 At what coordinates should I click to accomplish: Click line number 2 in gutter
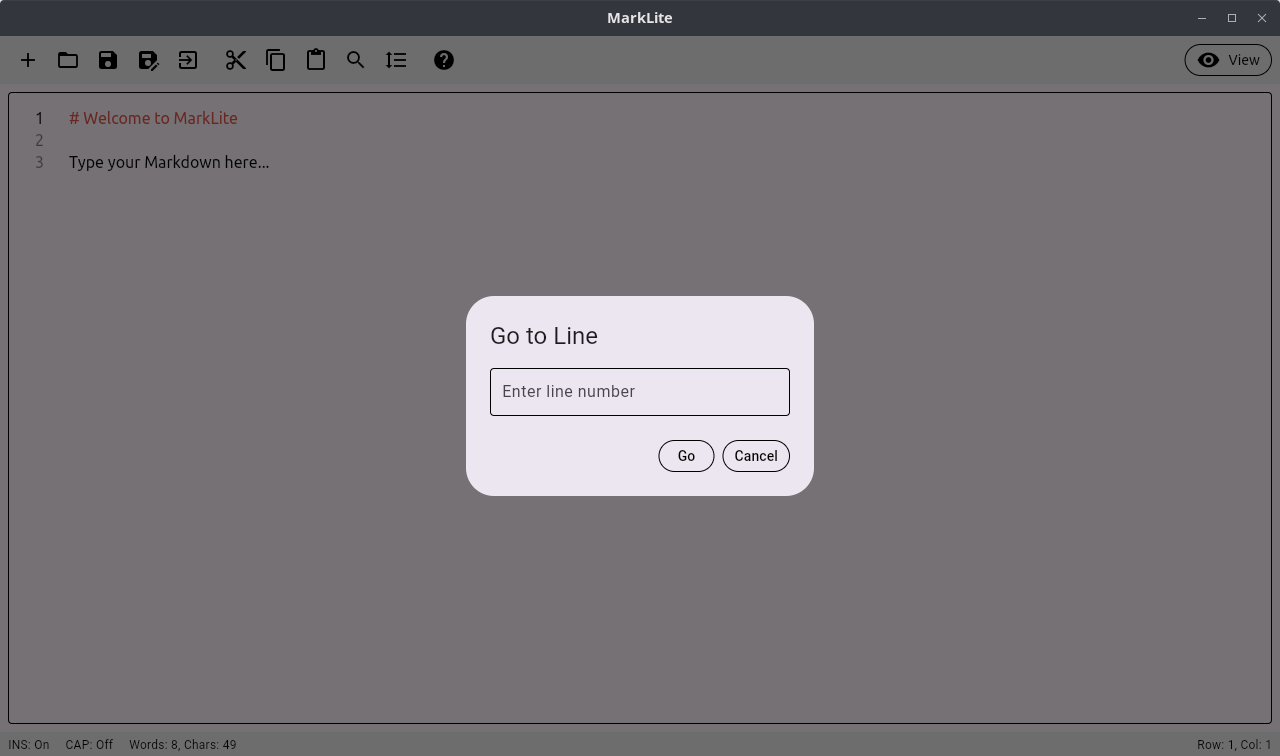[x=39, y=140]
